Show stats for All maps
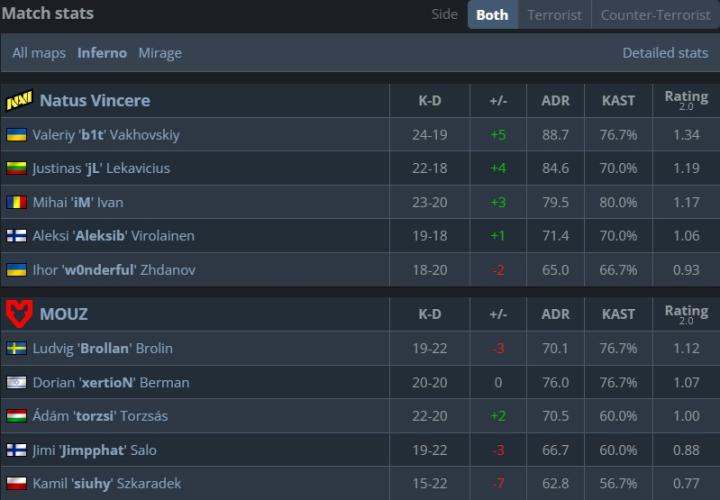This screenshot has width=720, height=500. pos(40,53)
